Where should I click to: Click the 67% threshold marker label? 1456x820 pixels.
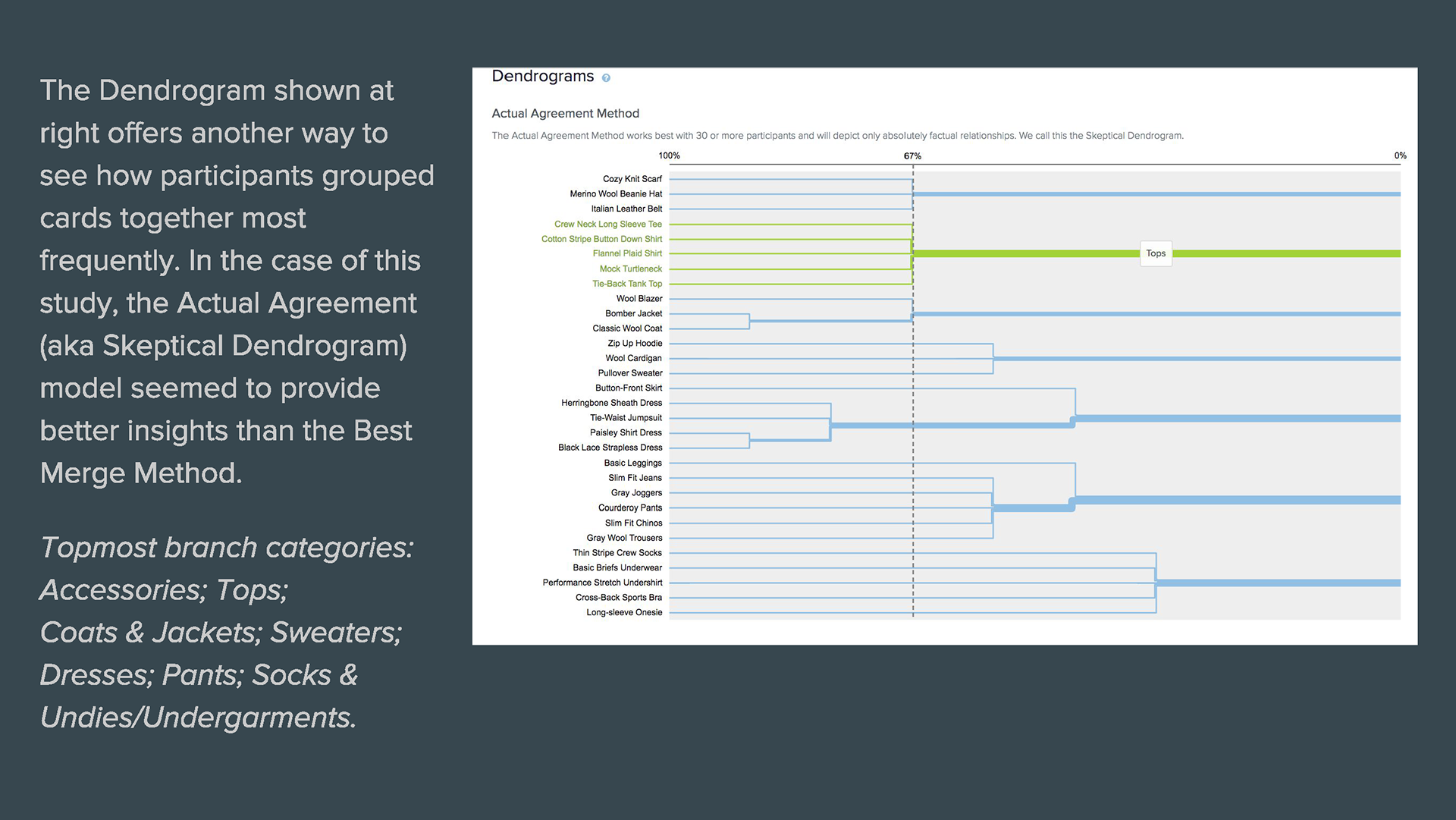(x=912, y=156)
